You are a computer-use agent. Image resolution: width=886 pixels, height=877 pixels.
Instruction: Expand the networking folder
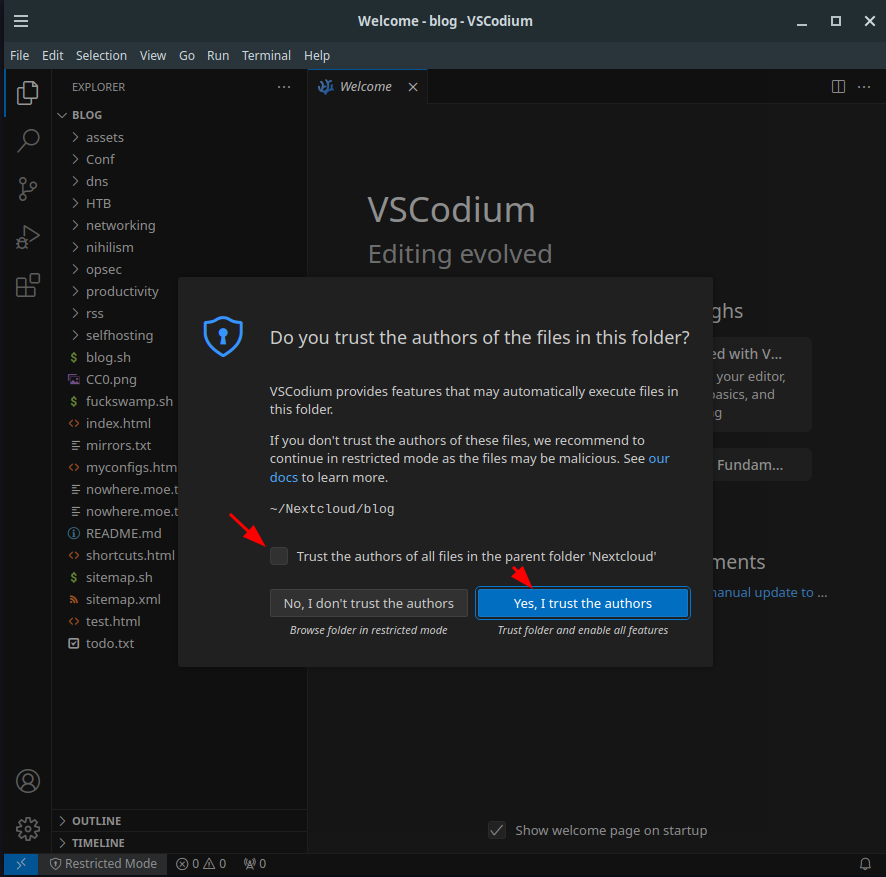click(x=75, y=225)
